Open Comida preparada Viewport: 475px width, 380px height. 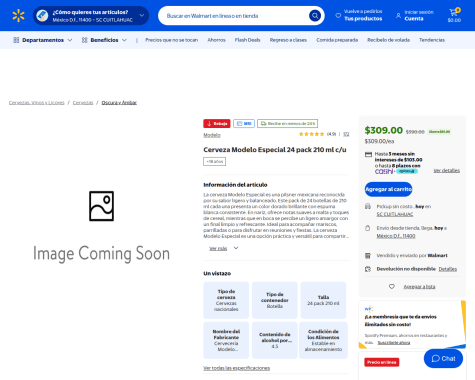point(337,40)
